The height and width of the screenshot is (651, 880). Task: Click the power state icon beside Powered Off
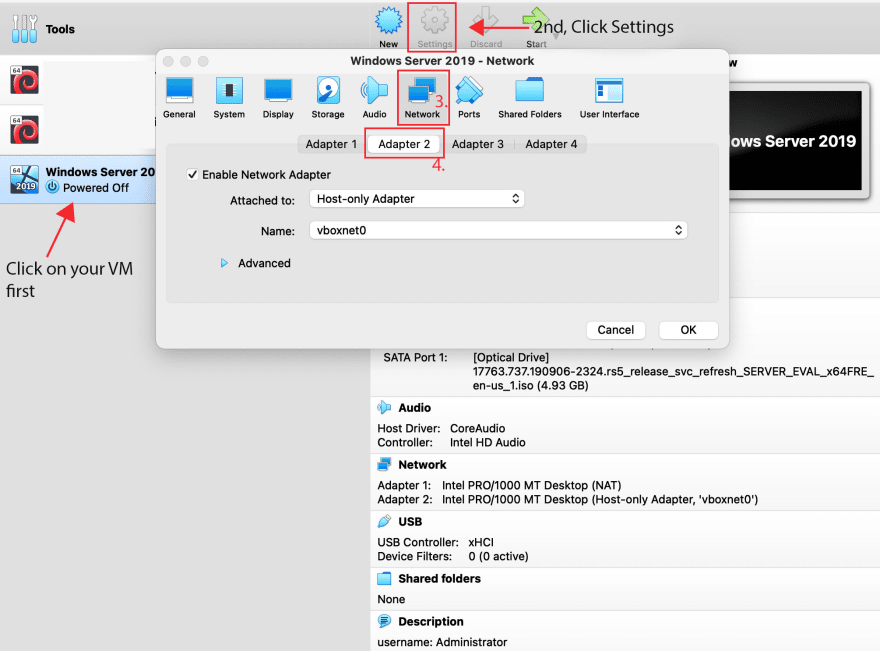52,187
